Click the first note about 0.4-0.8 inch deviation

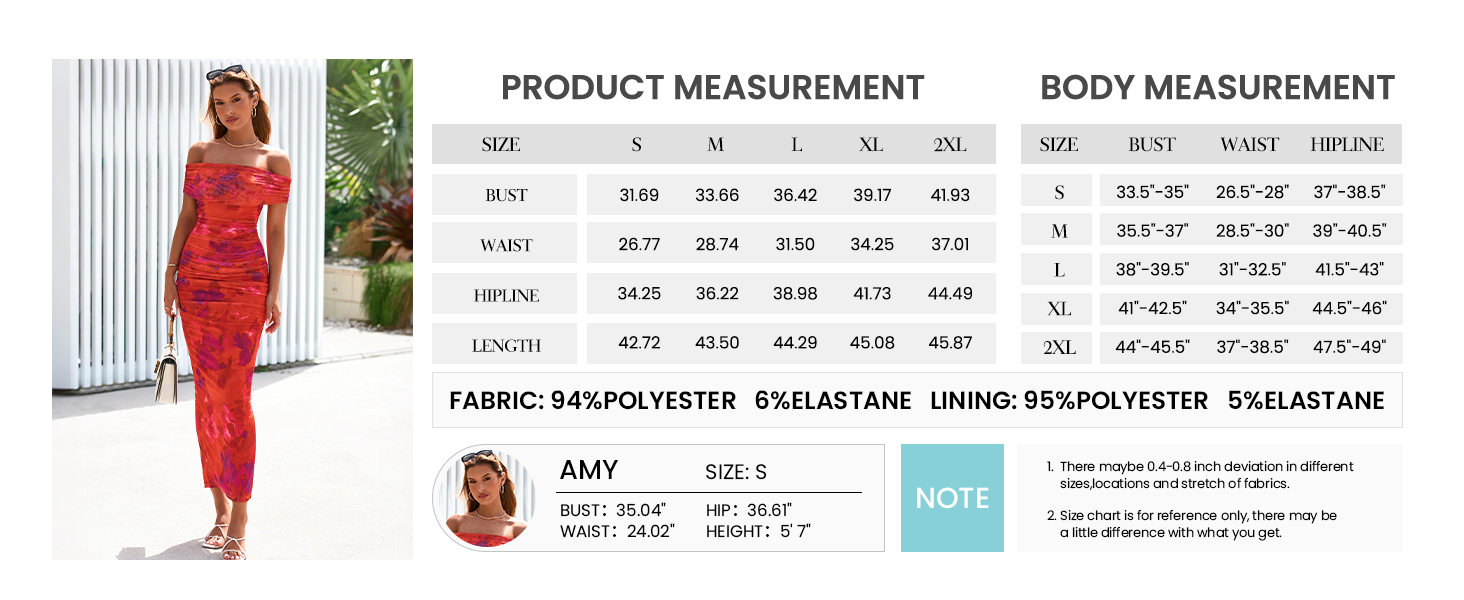[x=1205, y=475]
